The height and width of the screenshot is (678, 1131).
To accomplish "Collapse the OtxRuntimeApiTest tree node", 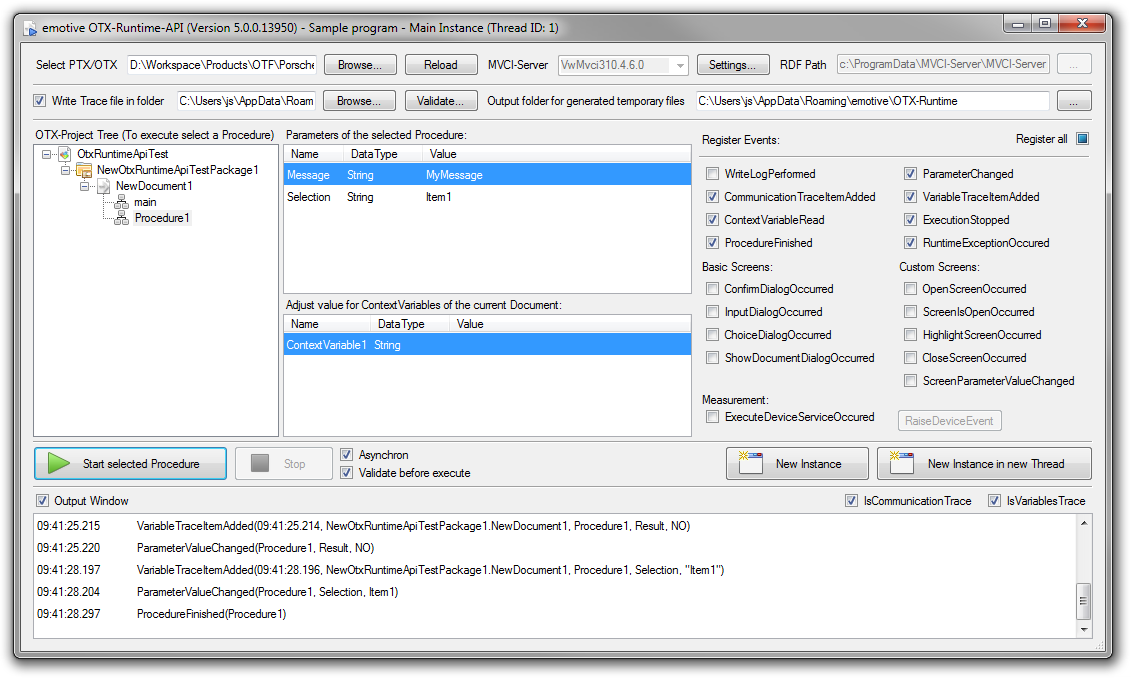I will [x=47, y=155].
